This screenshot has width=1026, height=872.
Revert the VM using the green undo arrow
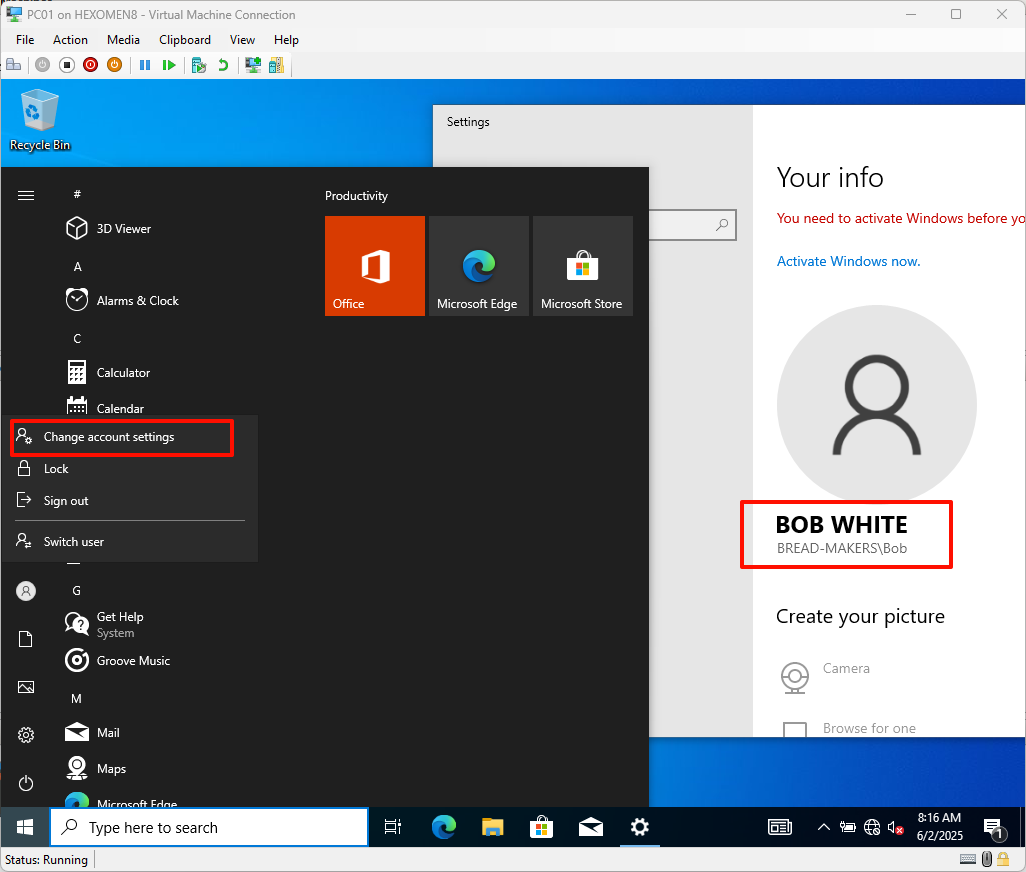click(x=223, y=65)
